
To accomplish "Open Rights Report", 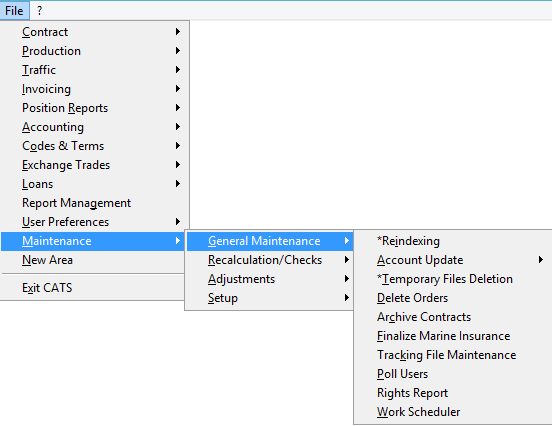I will click(x=453, y=393).
